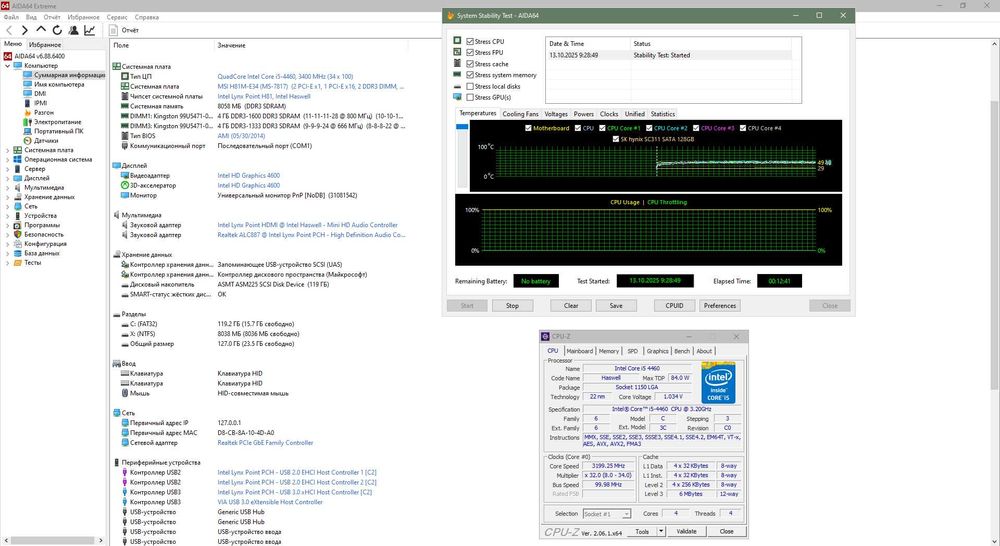Enable the Stress GPU(s) checkbox
The image size is (1000, 546).
click(x=470, y=97)
